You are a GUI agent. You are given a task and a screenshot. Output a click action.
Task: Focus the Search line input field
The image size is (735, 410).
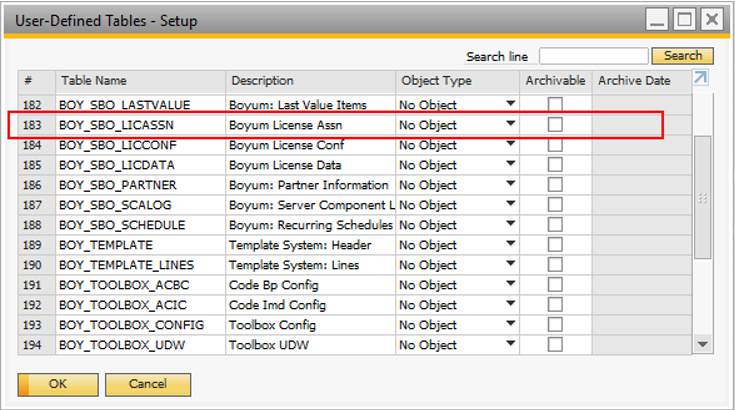point(594,56)
